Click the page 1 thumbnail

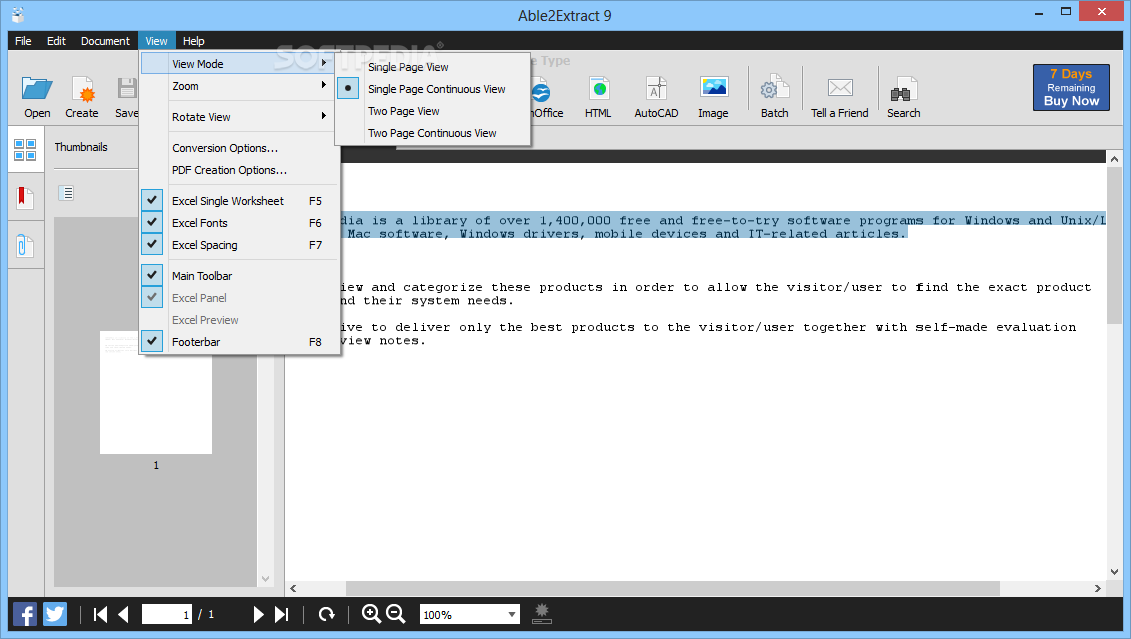[x=156, y=392]
